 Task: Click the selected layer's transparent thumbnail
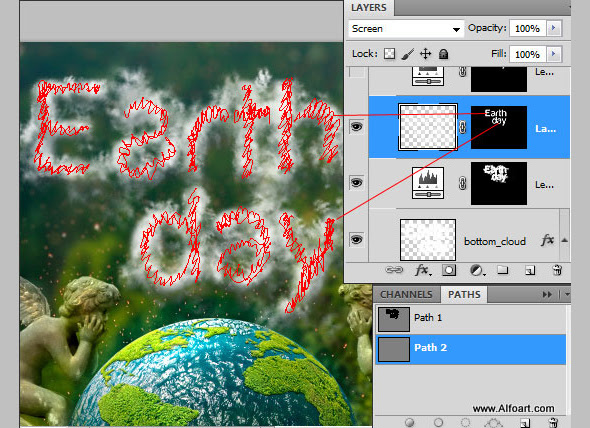428,127
